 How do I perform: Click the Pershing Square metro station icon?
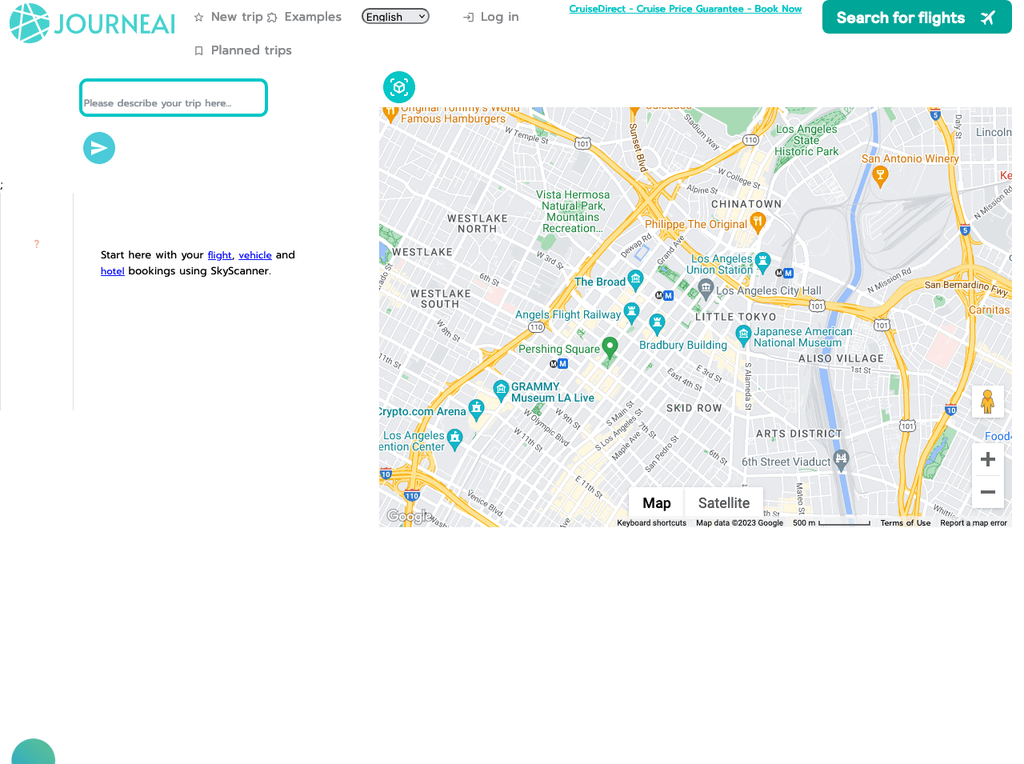558,364
